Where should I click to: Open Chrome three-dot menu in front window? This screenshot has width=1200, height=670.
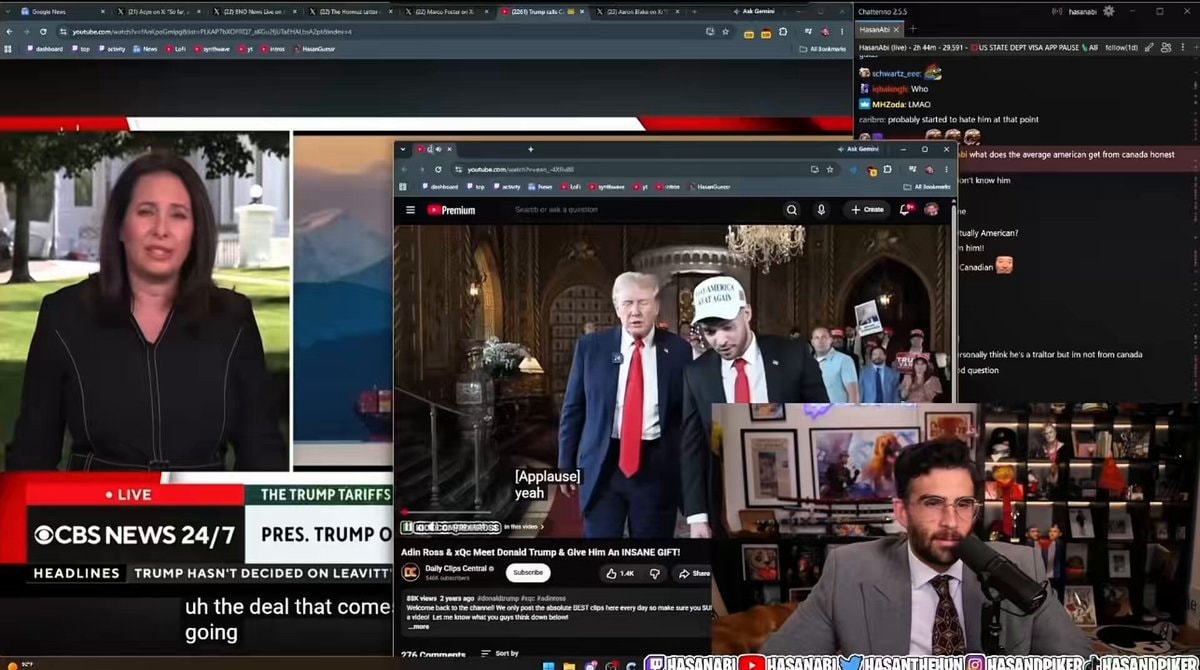pyautogui.click(x=945, y=169)
